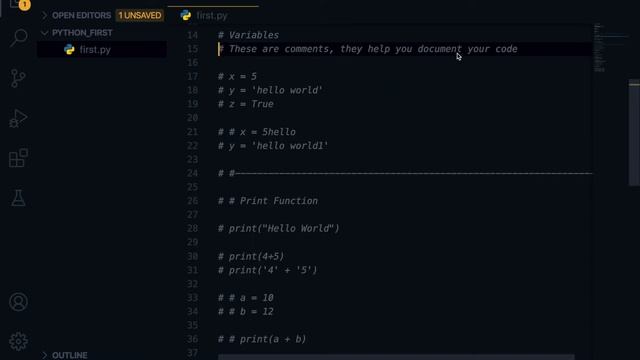Open the Accounts menu icon

coord(18,302)
